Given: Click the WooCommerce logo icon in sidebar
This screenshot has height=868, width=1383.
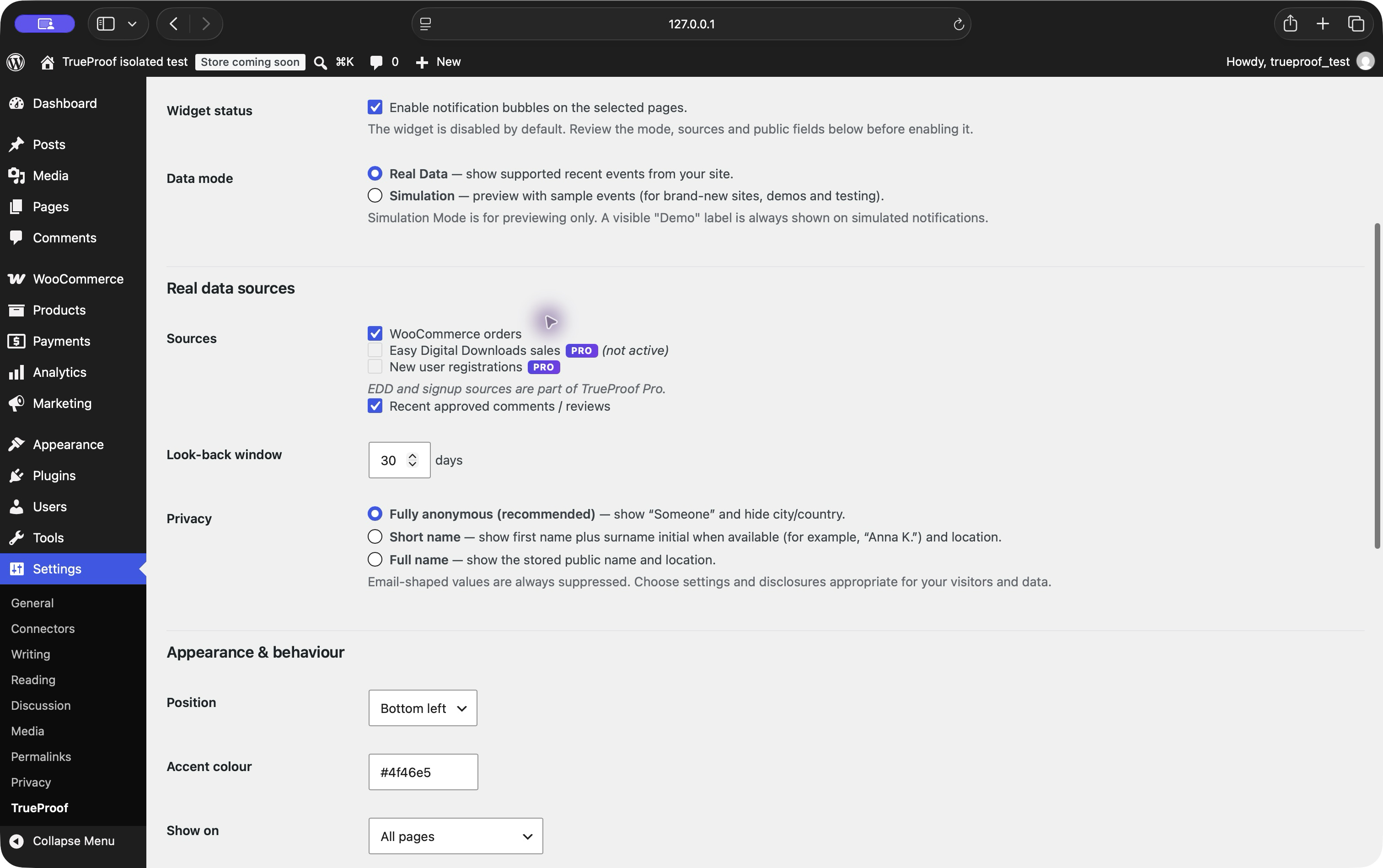Looking at the screenshot, I should click(16, 279).
